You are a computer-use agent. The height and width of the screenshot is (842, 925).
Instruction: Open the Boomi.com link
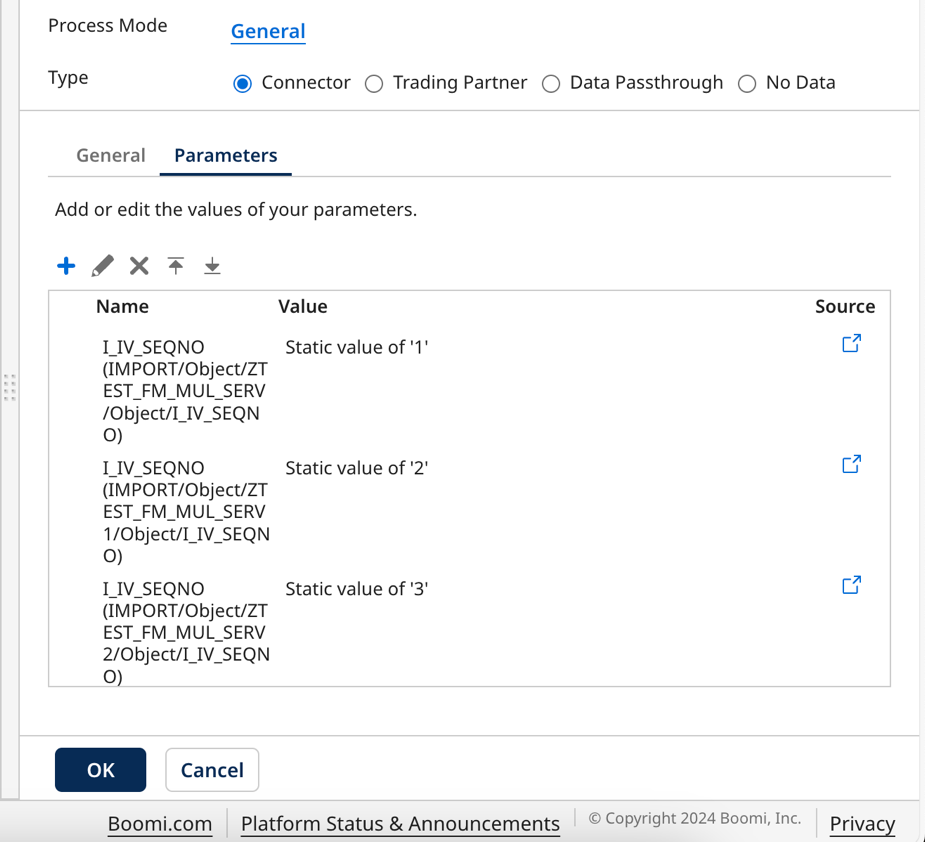click(160, 824)
